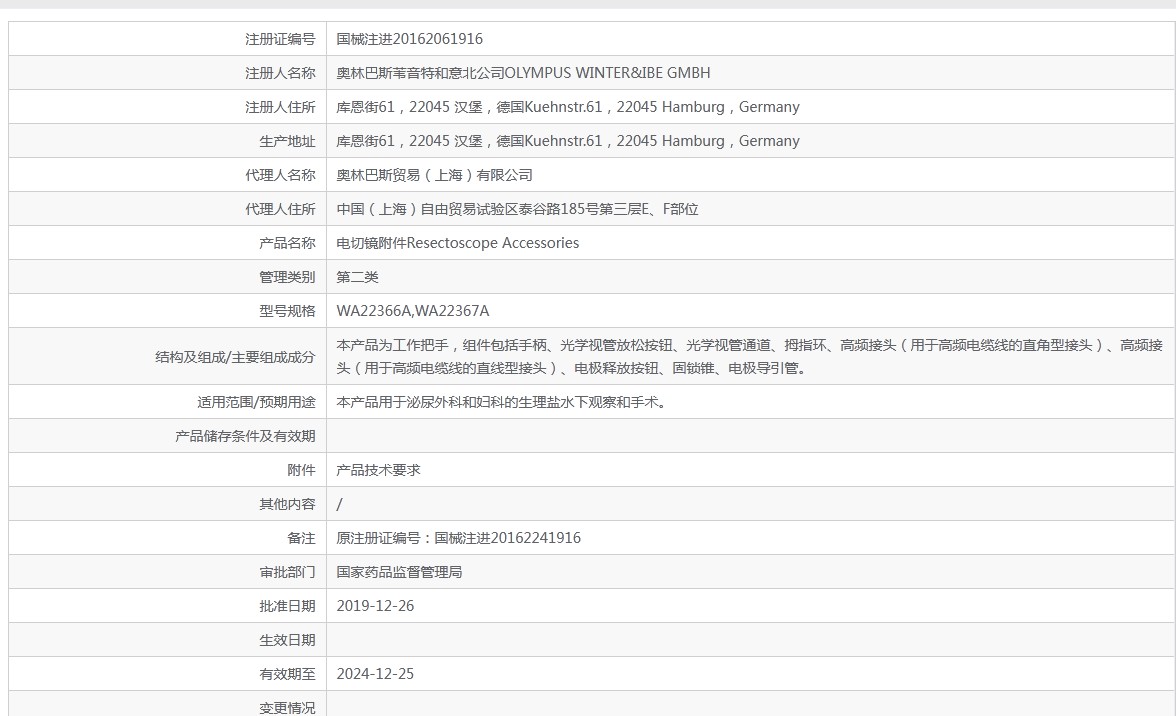Image resolution: width=1176 pixels, height=716 pixels.
Task: Click the 生产地址 label
Action: coord(287,141)
